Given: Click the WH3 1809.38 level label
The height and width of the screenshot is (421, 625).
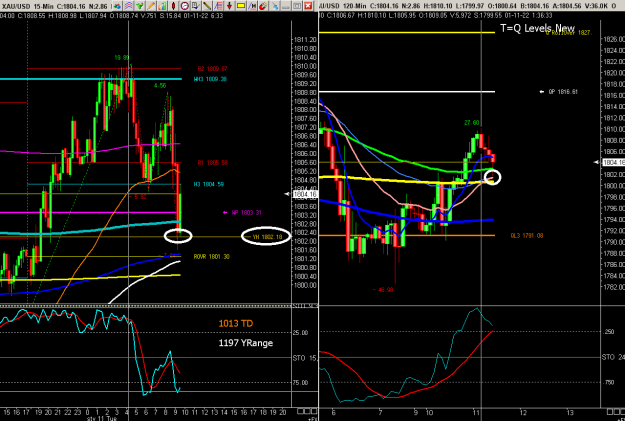Looking at the screenshot, I should [x=210, y=79].
